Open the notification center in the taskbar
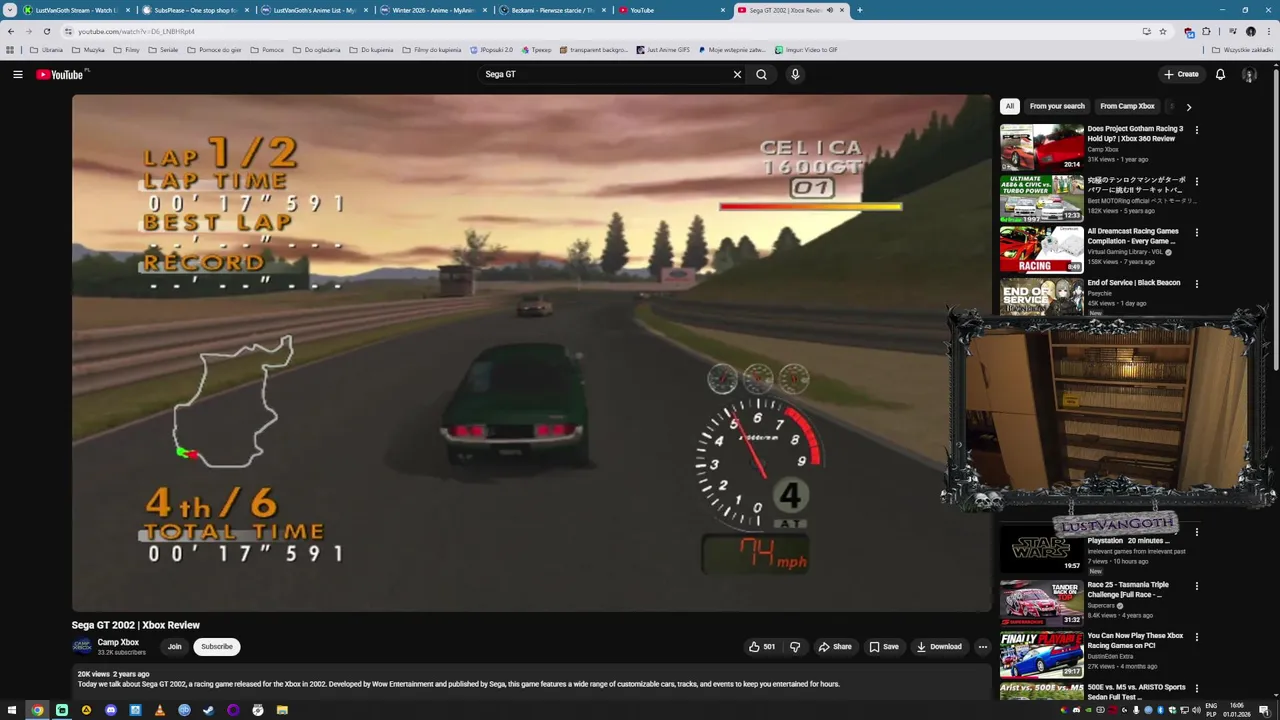This screenshot has width=1280, height=720. pyautogui.click(x=1264, y=710)
